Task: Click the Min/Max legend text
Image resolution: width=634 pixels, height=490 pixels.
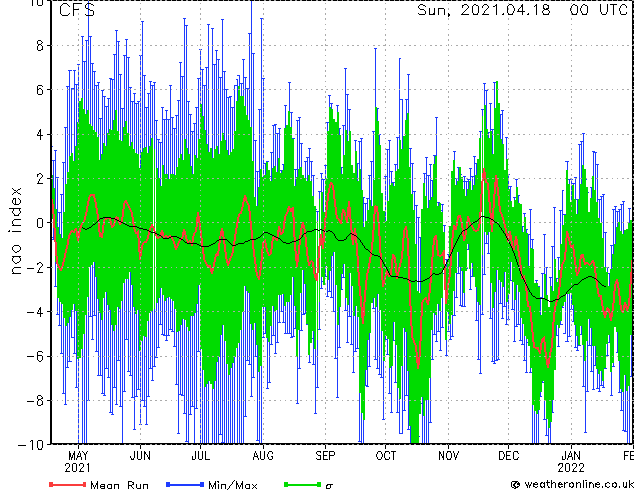Action: pyautogui.click(x=232, y=485)
